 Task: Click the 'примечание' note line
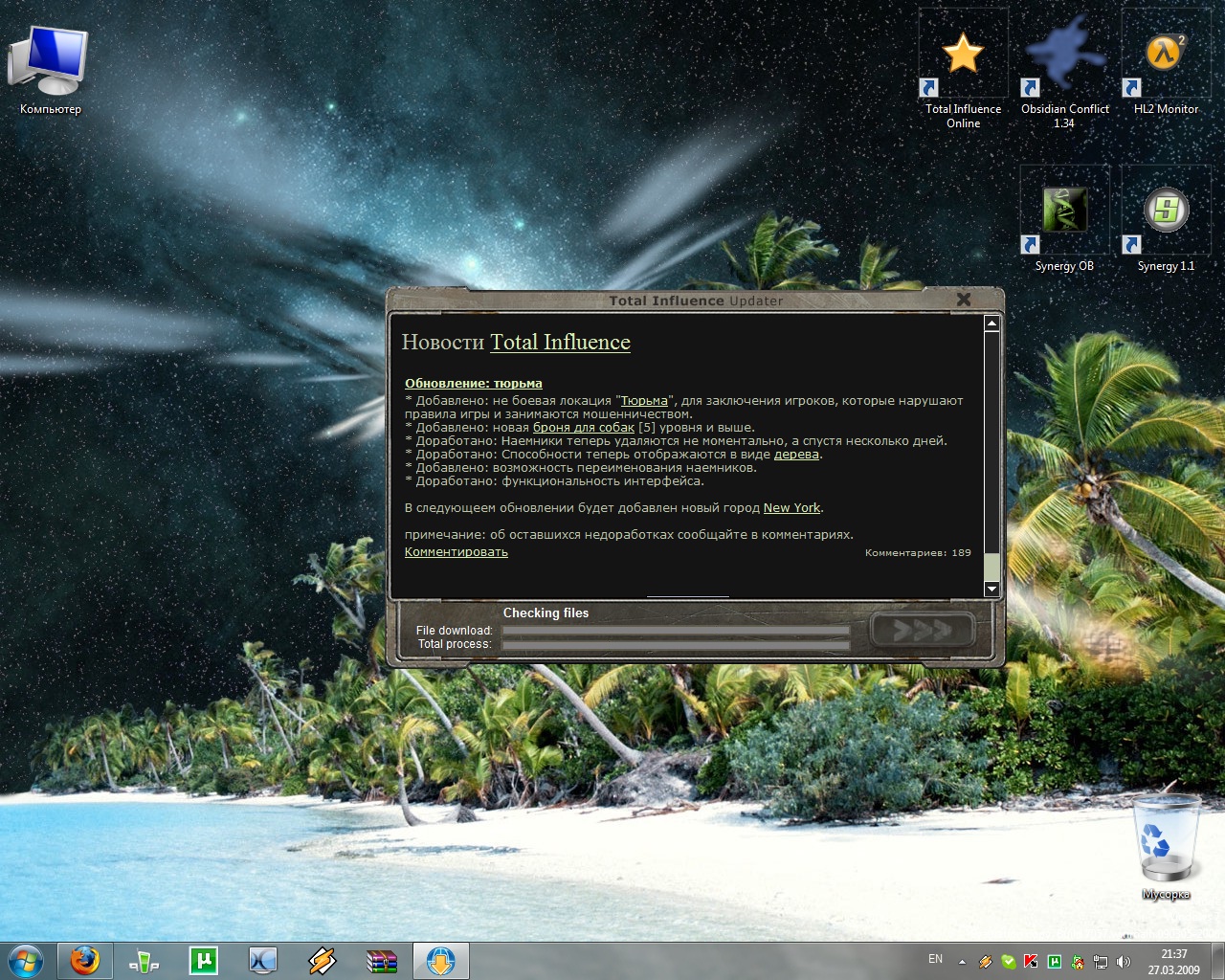point(629,535)
